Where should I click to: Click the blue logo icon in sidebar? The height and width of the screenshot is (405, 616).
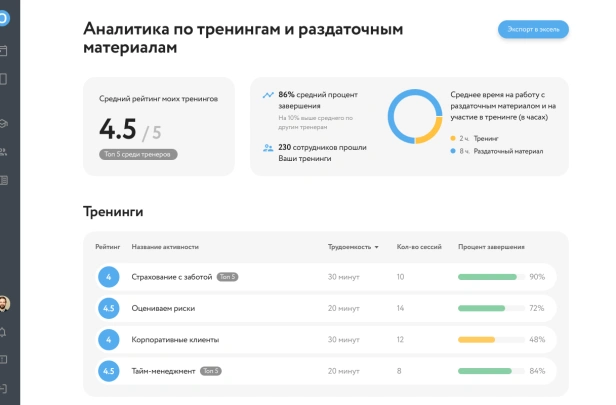pyautogui.click(x=4, y=18)
